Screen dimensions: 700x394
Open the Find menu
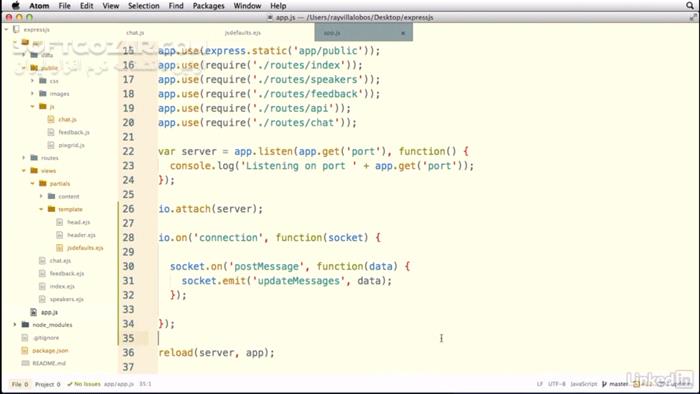pyautogui.click(x=176, y=6)
